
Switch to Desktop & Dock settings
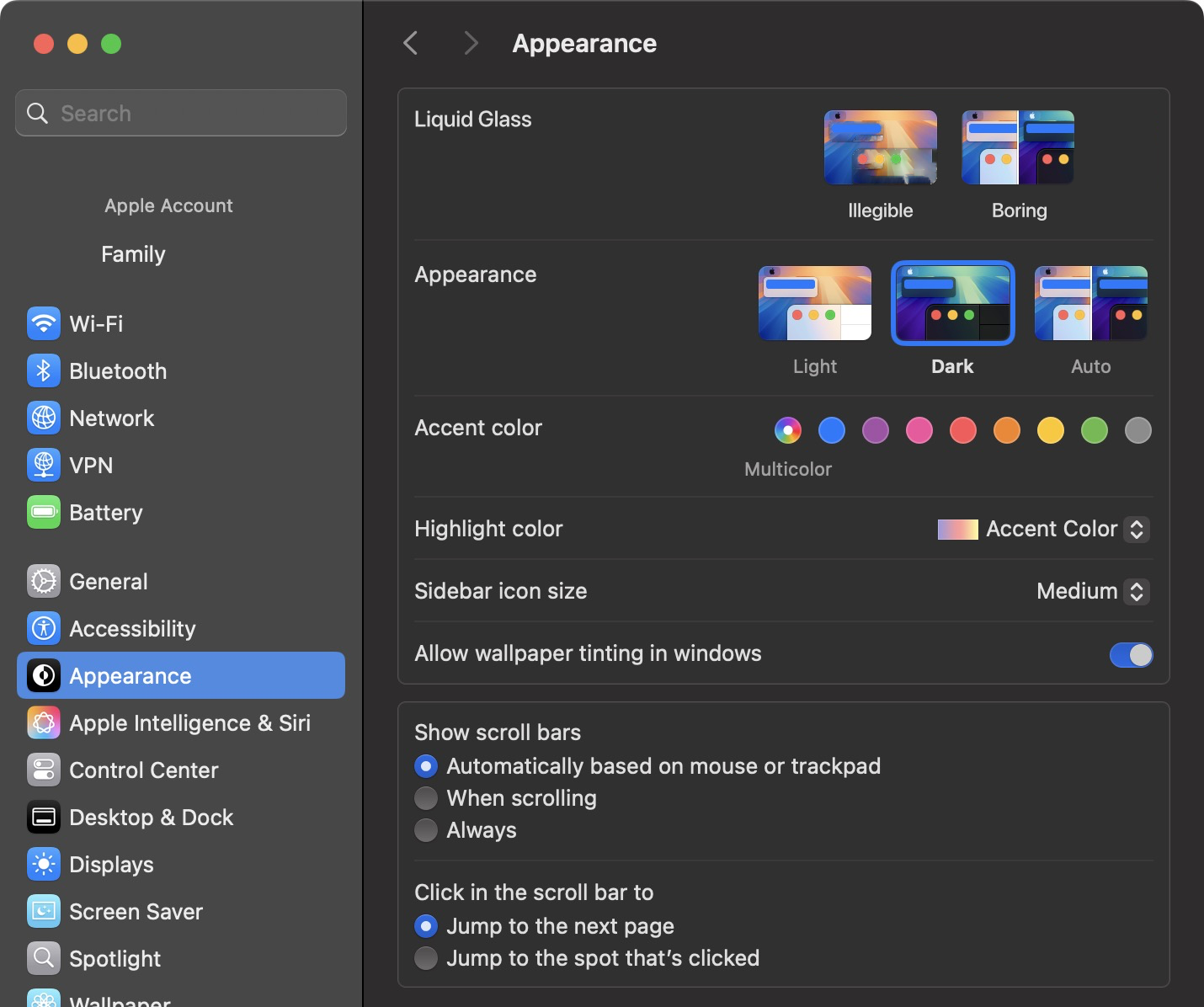[152, 817]
